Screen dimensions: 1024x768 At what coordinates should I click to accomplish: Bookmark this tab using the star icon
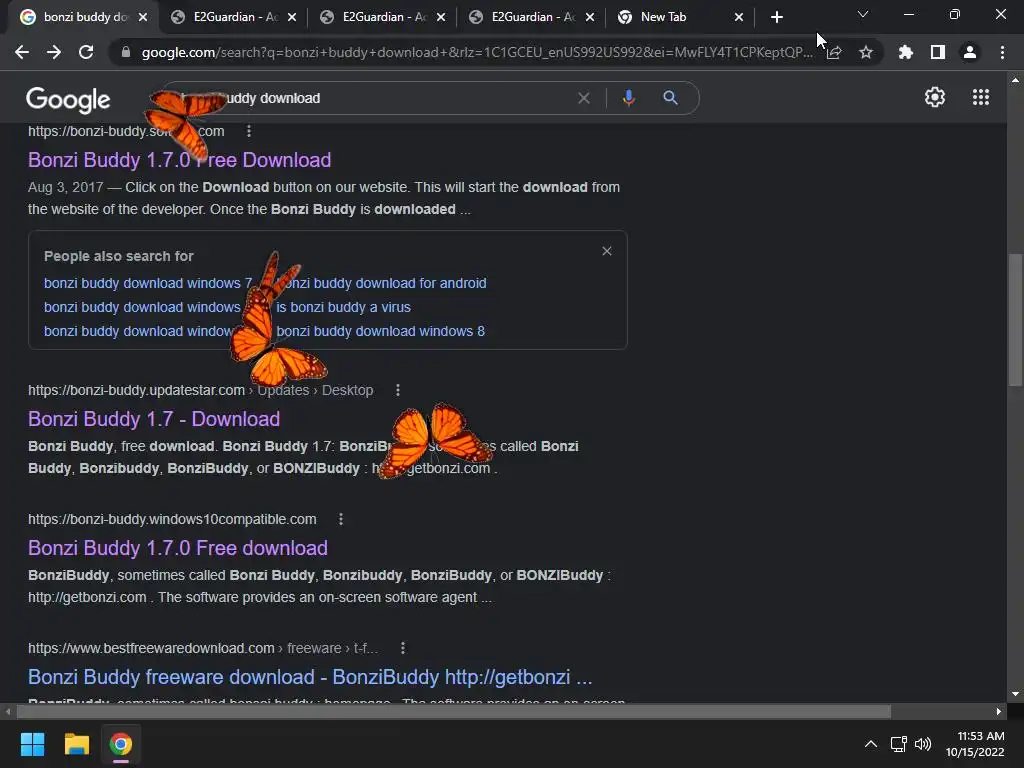866,52
